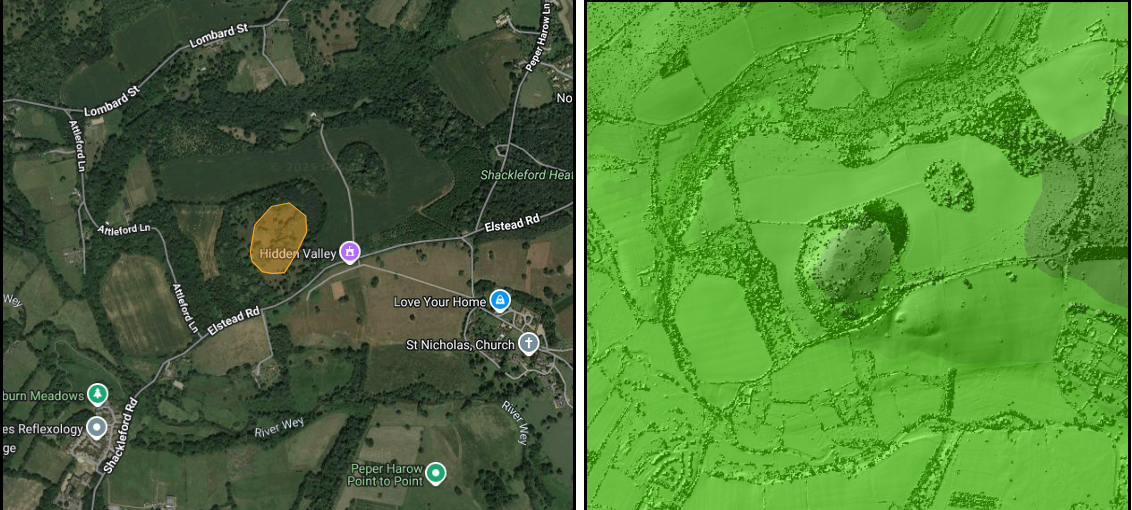Open the Love Your Home label
The height and width of the screenshot is (510, 1132).
(x=440, y=301)
